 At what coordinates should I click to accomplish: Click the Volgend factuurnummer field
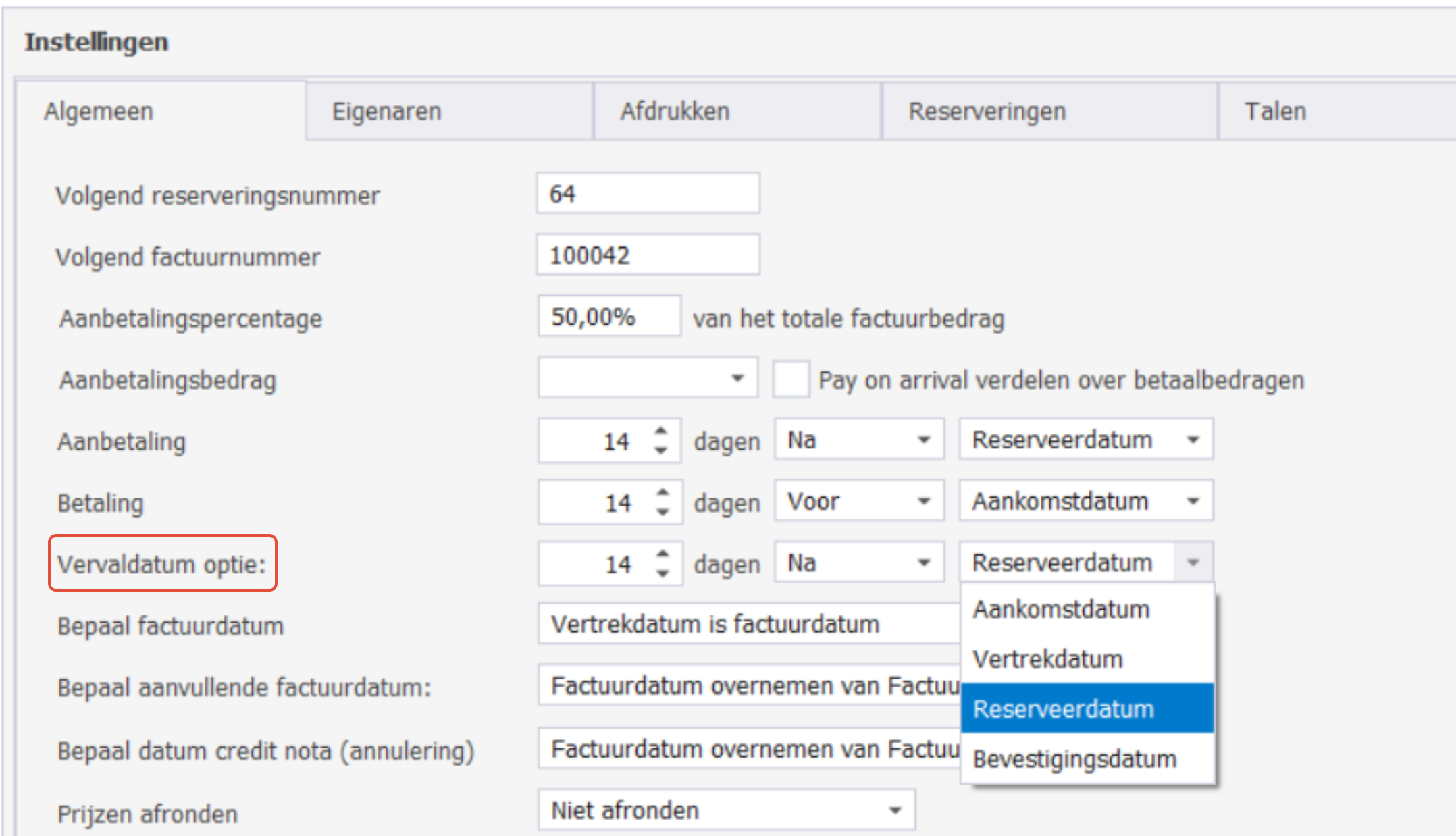647,255
